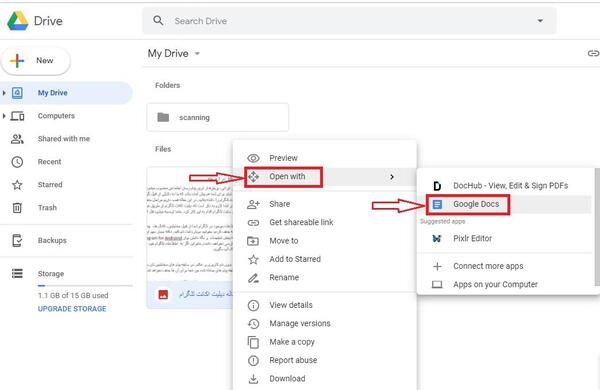This screenshot has height=390, width=600.
Task: Click the DocHub D icon
Action: coord(437,186)
